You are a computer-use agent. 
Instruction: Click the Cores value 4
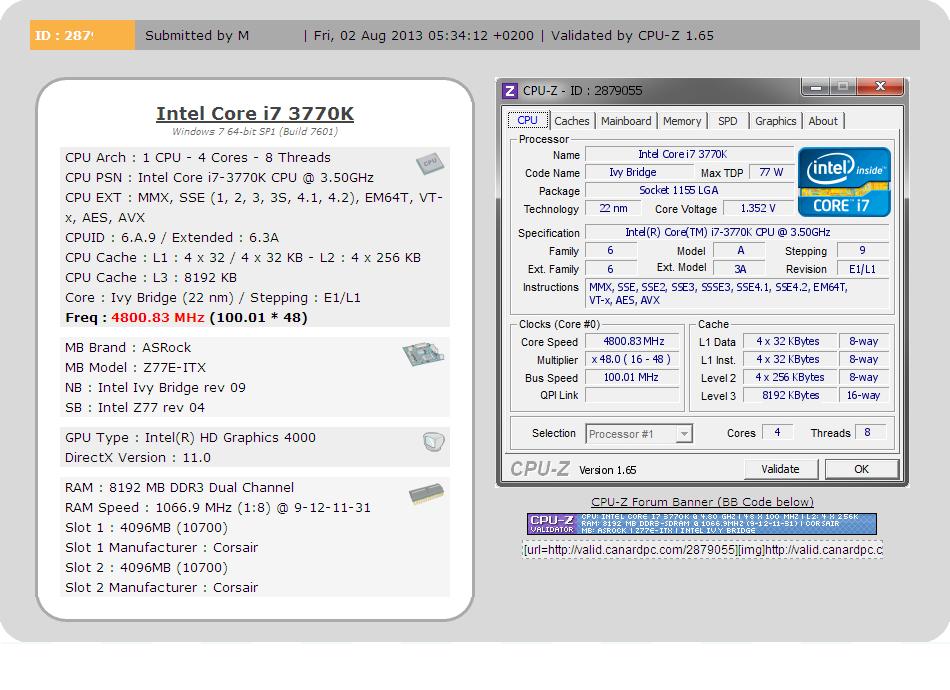coord(778,433)
